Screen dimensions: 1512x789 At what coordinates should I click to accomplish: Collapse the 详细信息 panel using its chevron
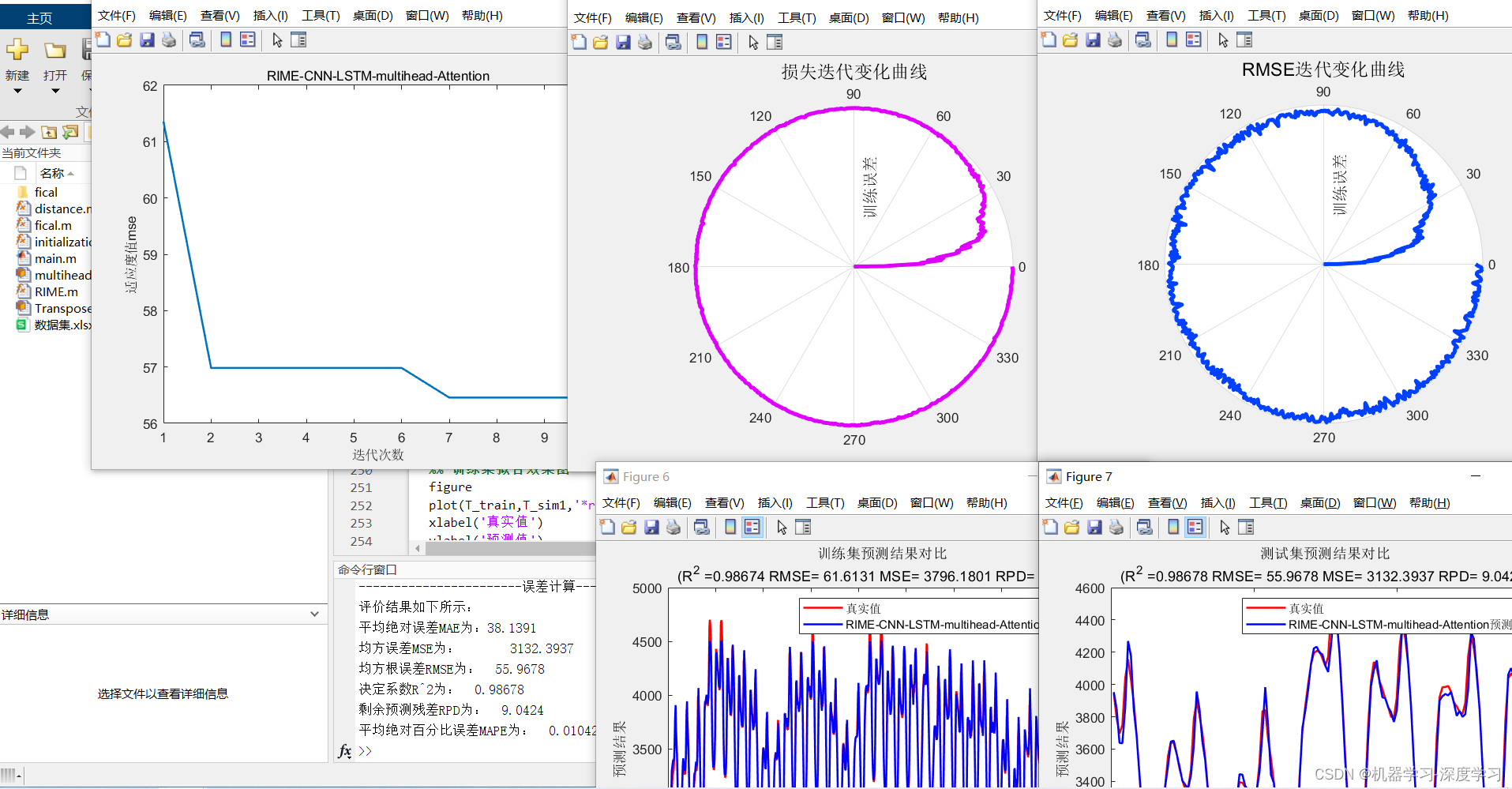[316, 614]
